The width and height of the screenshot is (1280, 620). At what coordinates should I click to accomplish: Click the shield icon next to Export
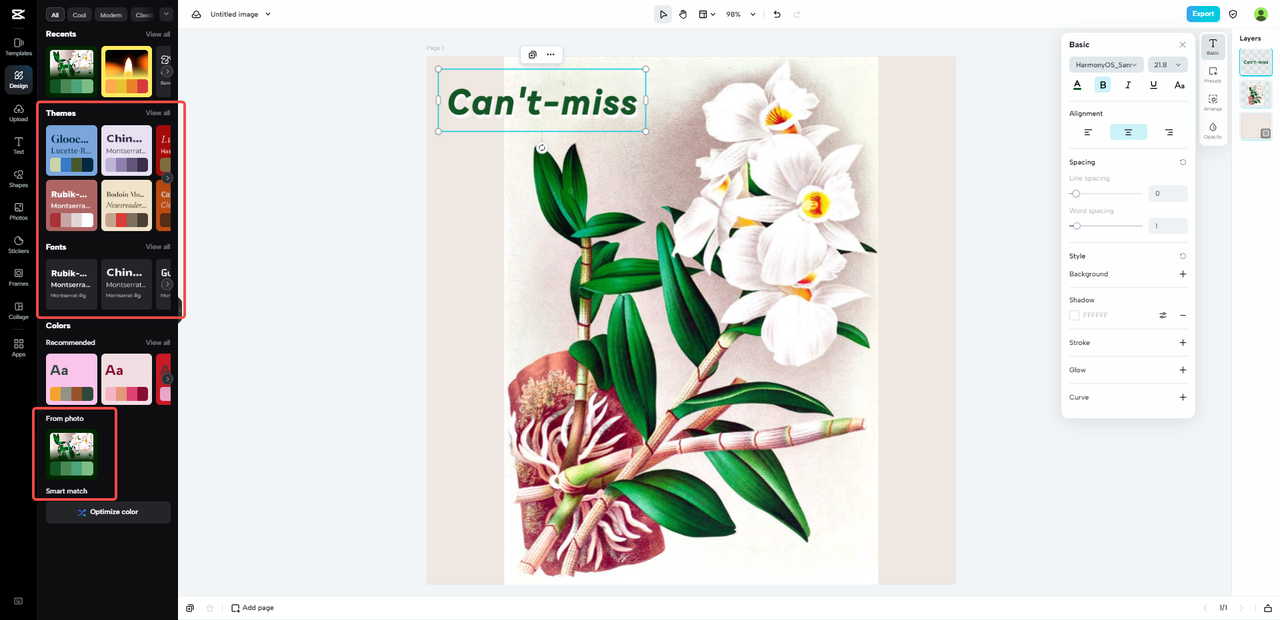(x=1233, y=14)
